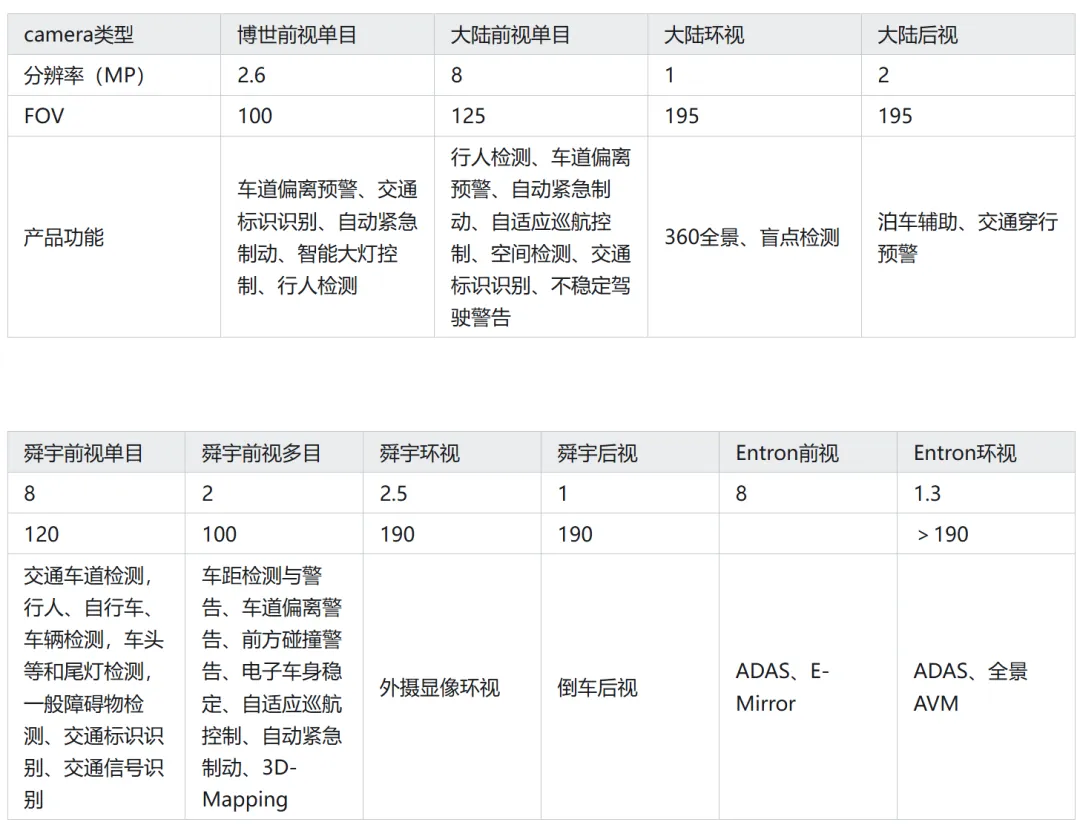
Task: Click the '倒车后视' cell
Action: coord(630,687)
